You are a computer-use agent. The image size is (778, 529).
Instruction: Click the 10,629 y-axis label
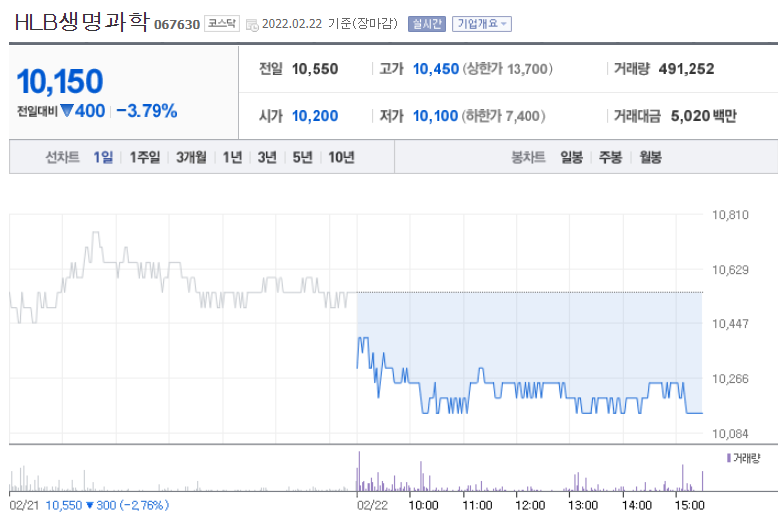(x=730, y=270)
